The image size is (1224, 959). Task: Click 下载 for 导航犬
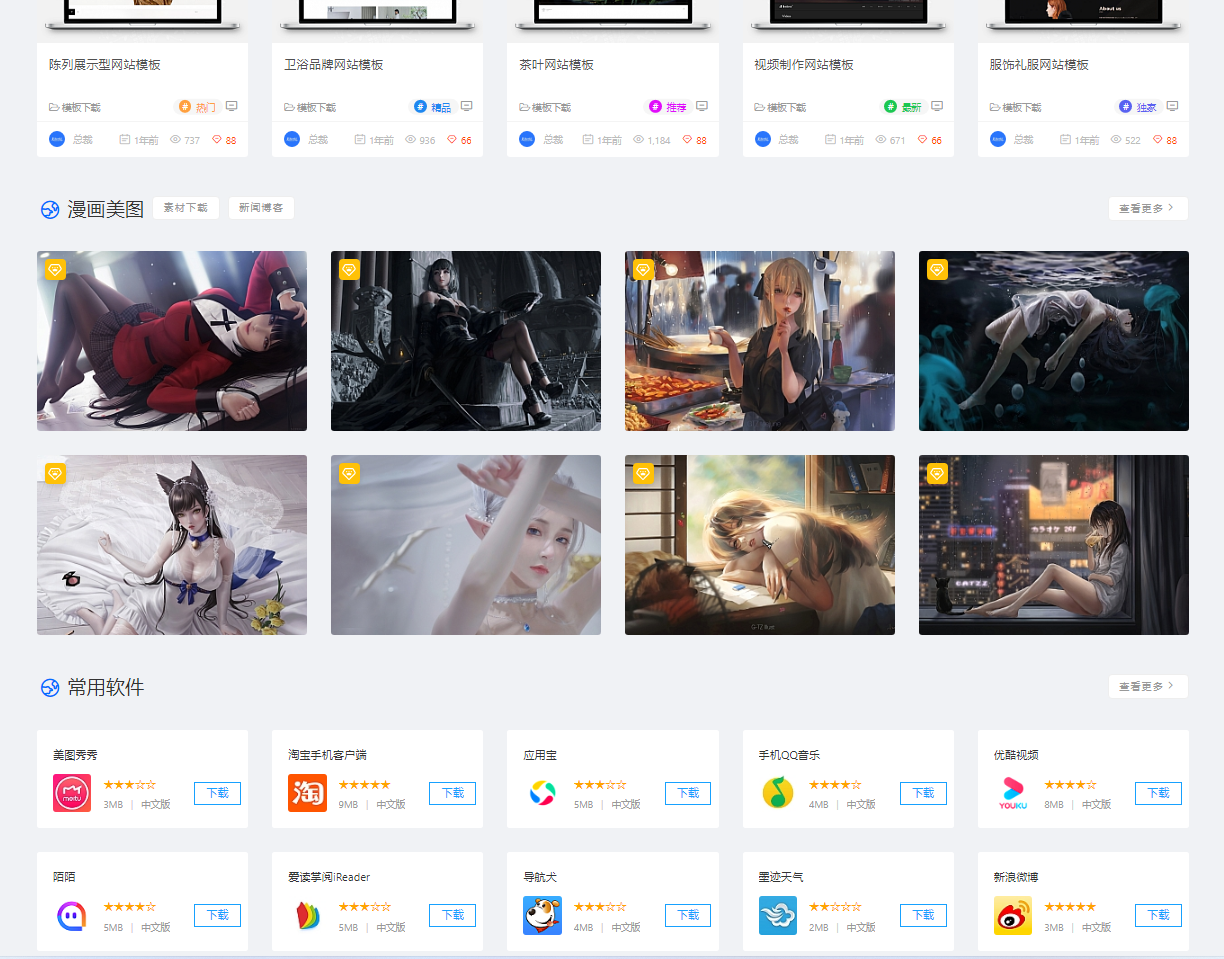point(688,915)
